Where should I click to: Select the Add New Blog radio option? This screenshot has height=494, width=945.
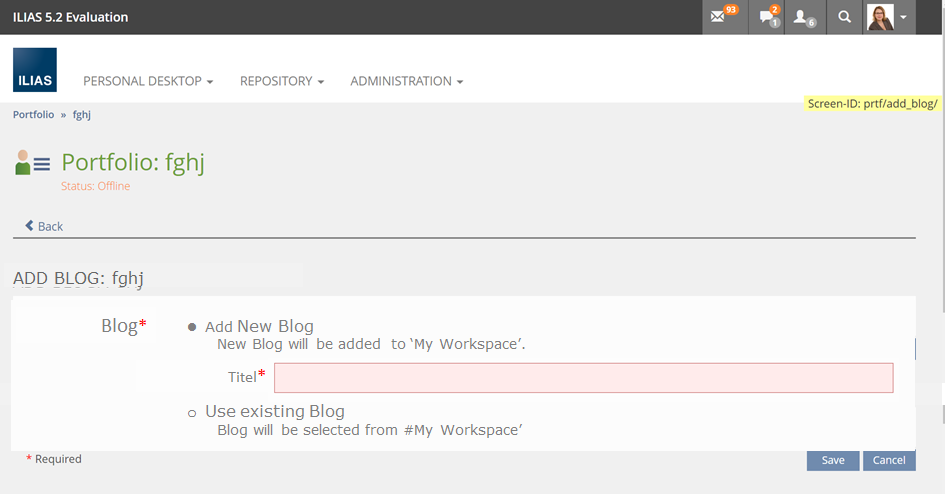tap(192, 327)
